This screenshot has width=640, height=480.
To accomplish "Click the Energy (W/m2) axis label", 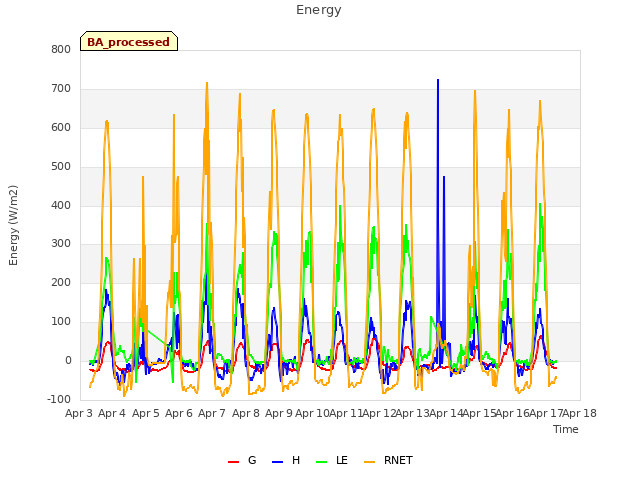I will [x=13, y=225].
